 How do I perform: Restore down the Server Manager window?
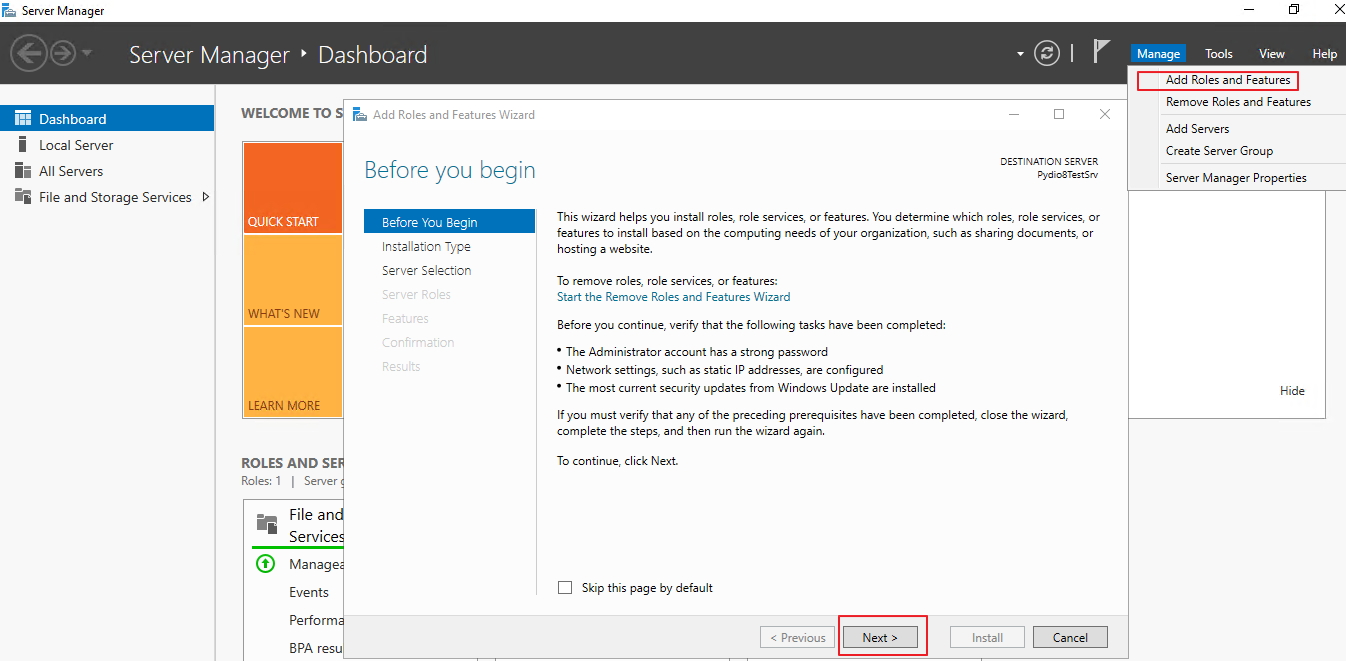pos(1293,10)
